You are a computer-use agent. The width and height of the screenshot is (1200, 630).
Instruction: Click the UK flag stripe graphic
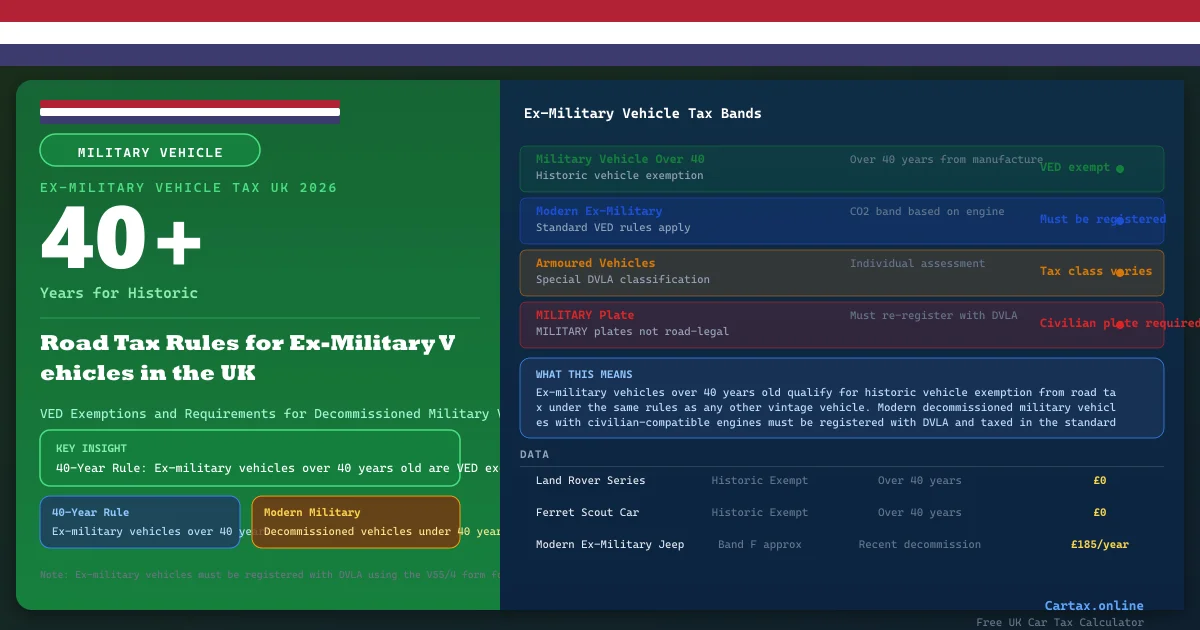pyautogui.click(x=190, y=109)
